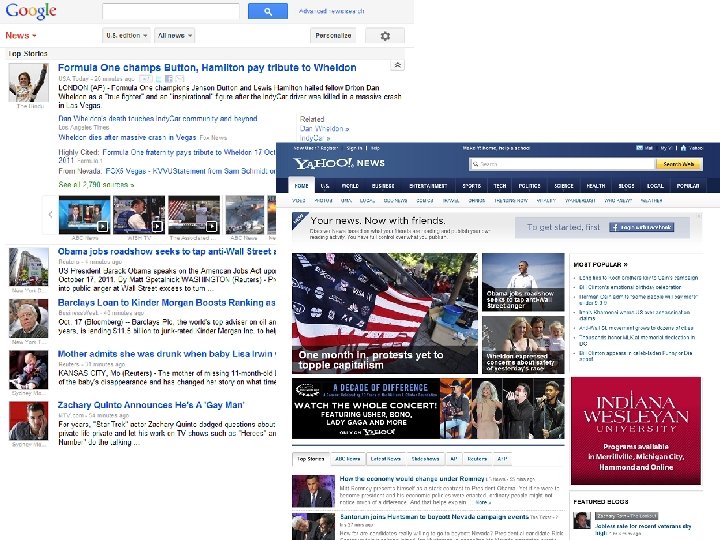Click the Personalize button
This screenshot has width=720, height=540.
click(x=333, y=35)
